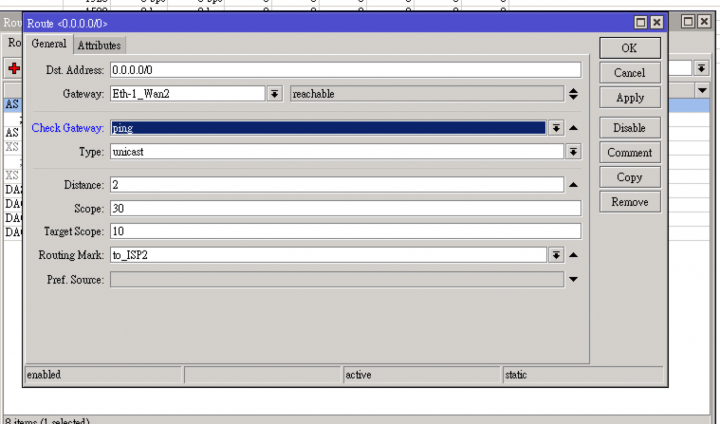The width and height of the screenshot is (720, 424).
Task: Close the background Route List window
Action: click(x=704, y=21)
